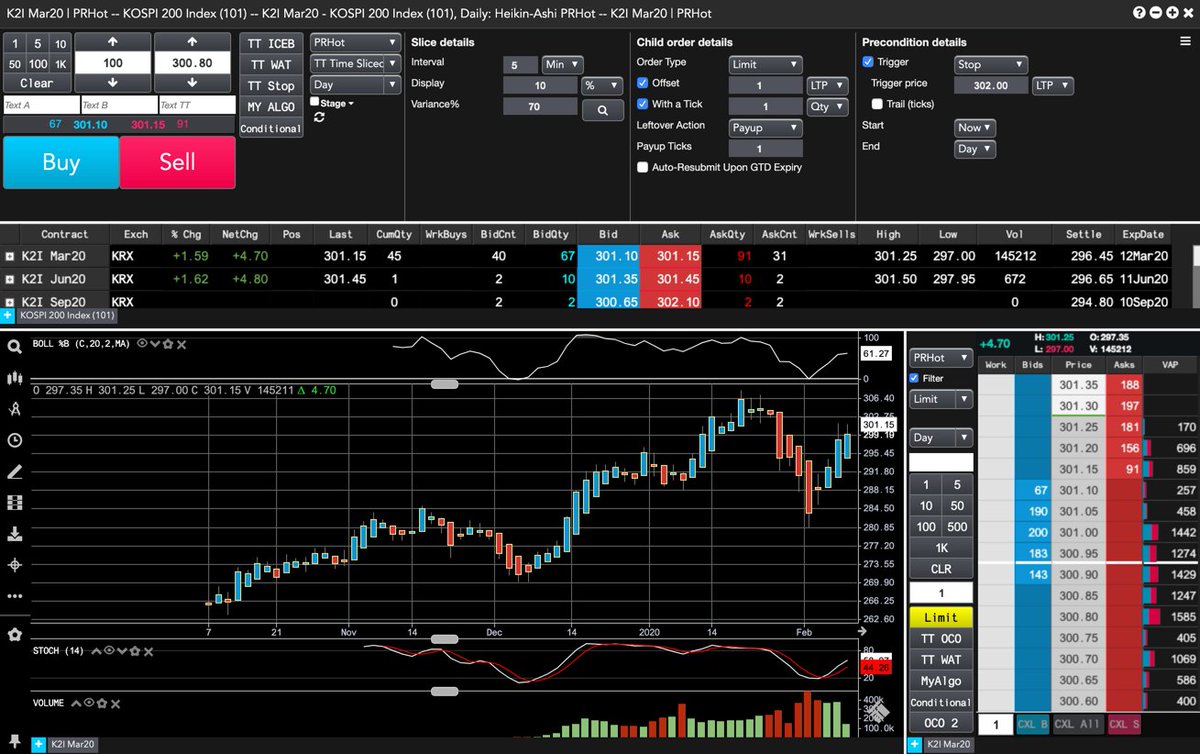Enable Auto-Resubmit Upon GTD Expiry
Viewport: 1200px width, 754px height.
[x=643, y=167]
